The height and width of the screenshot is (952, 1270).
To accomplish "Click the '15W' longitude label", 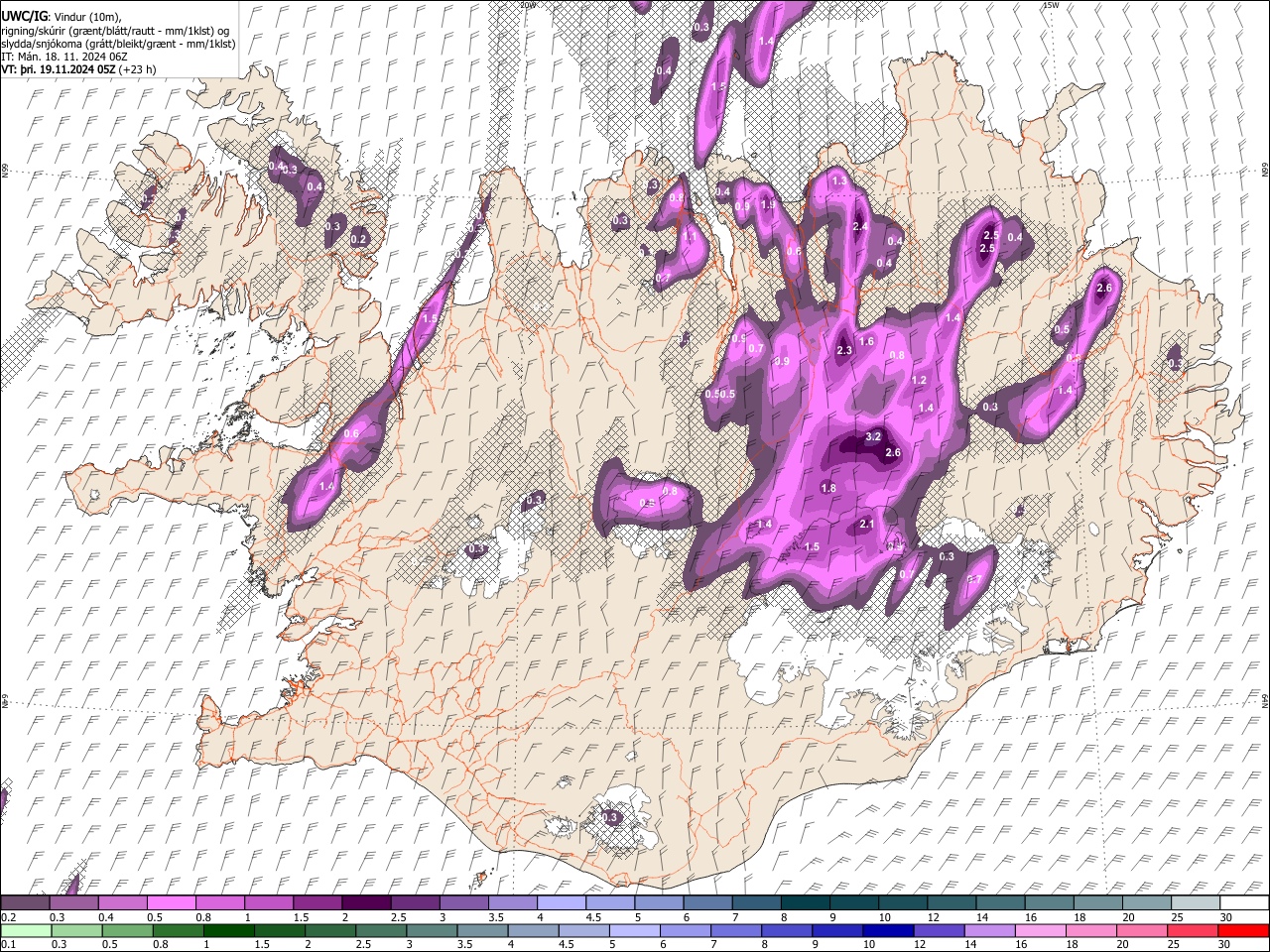I will pos(1051,5).
